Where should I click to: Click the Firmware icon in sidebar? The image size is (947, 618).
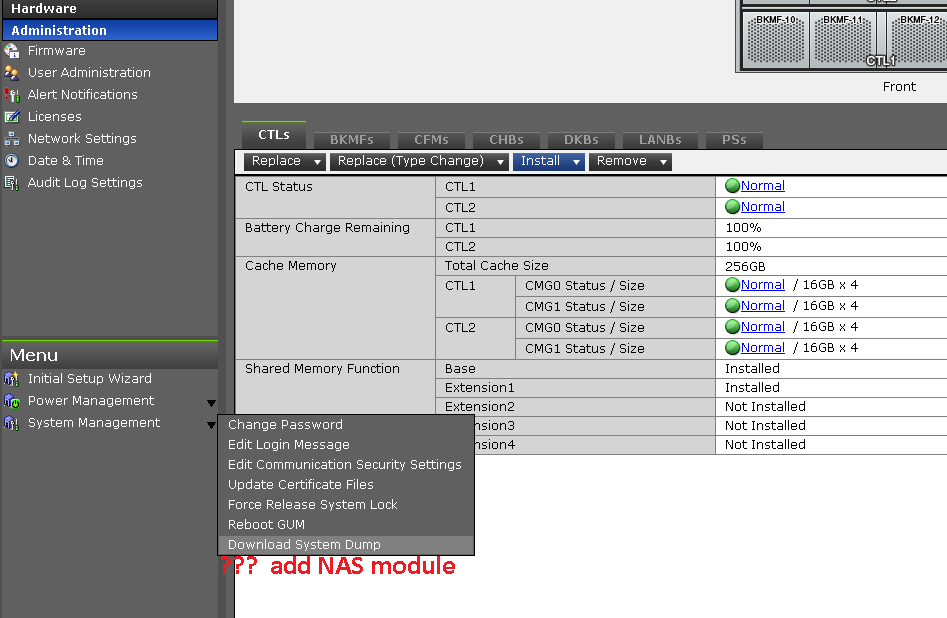(11, 51)
